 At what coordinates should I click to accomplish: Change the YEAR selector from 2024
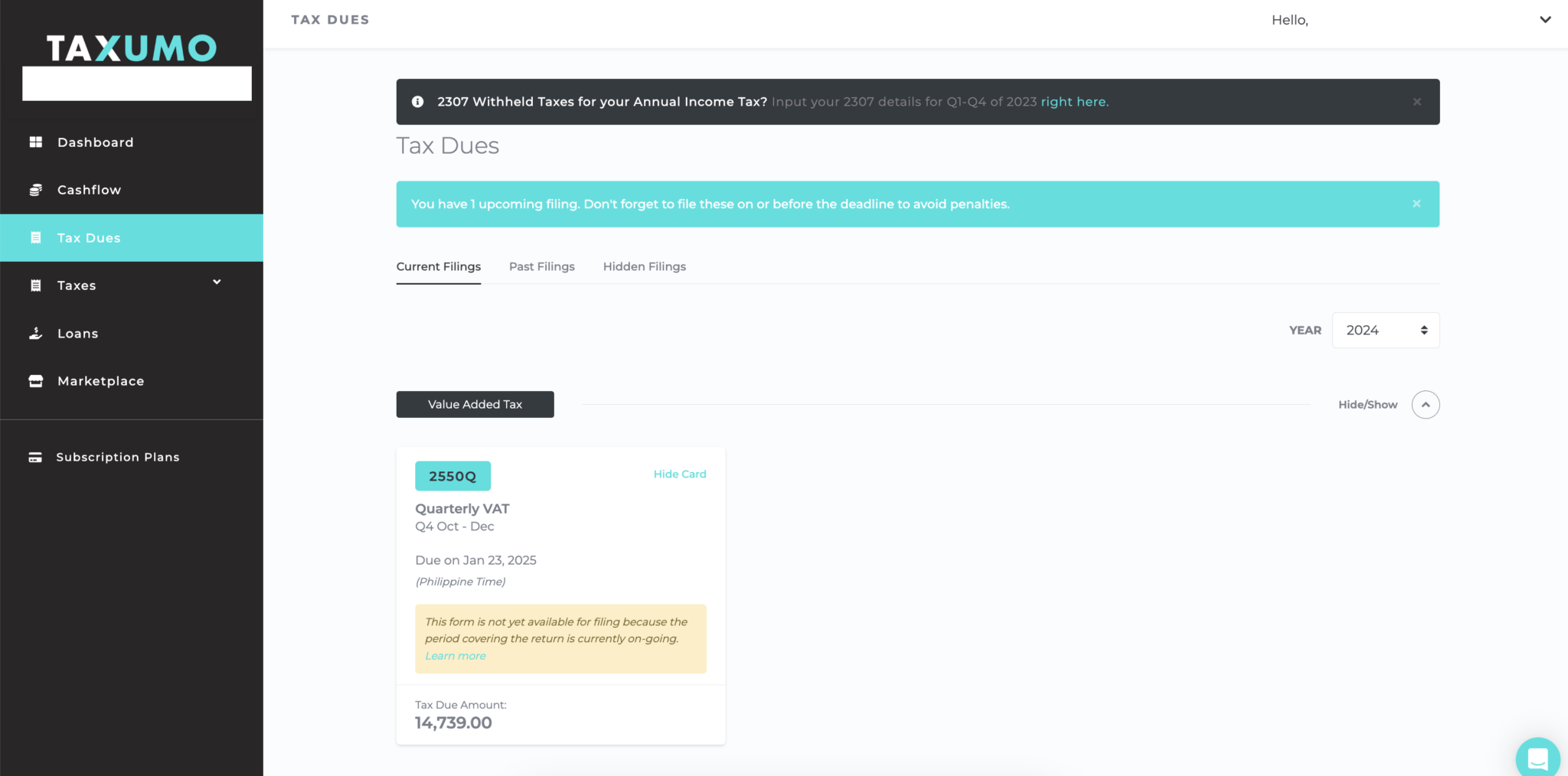[x=1385, y=330]
